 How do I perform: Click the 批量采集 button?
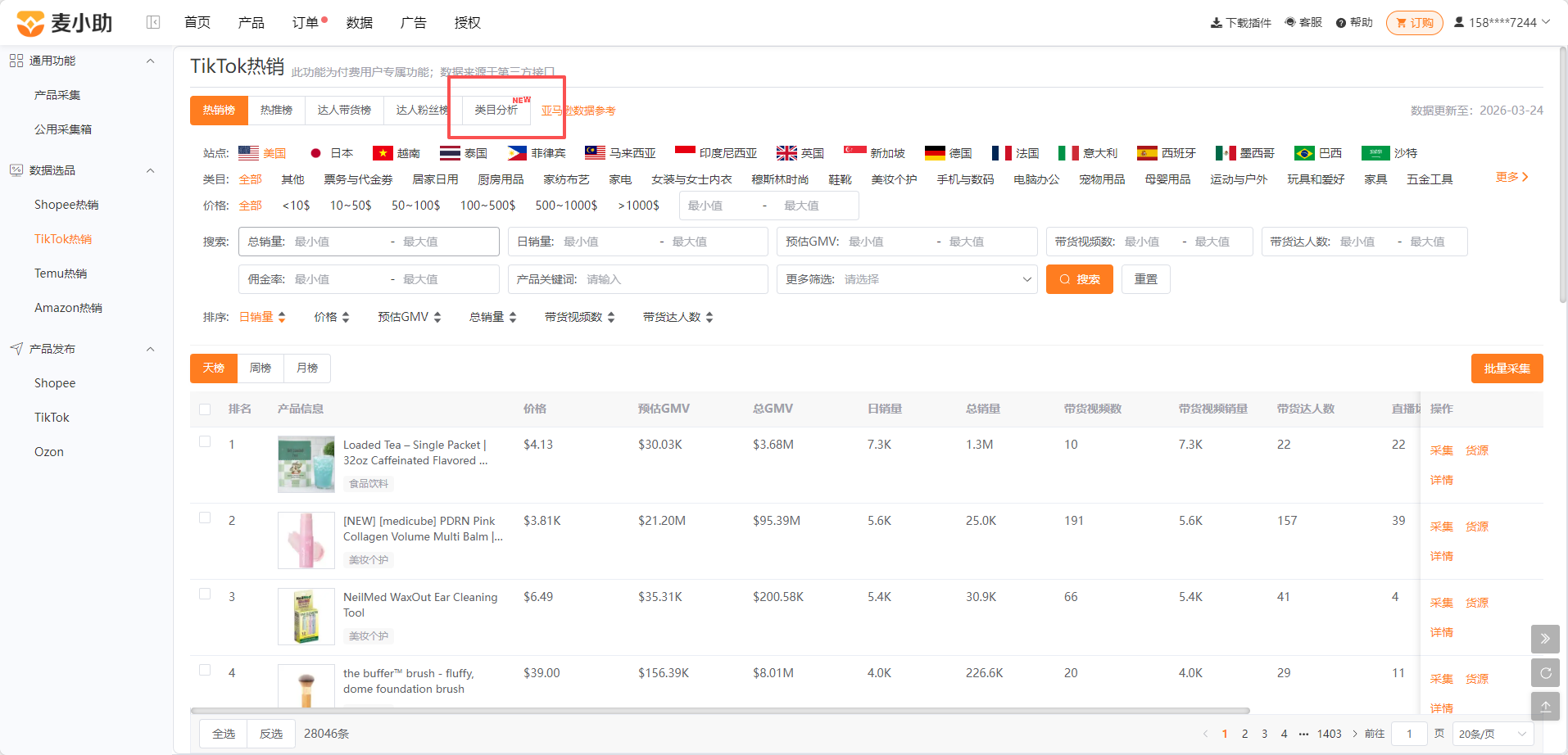point(1507,368)
